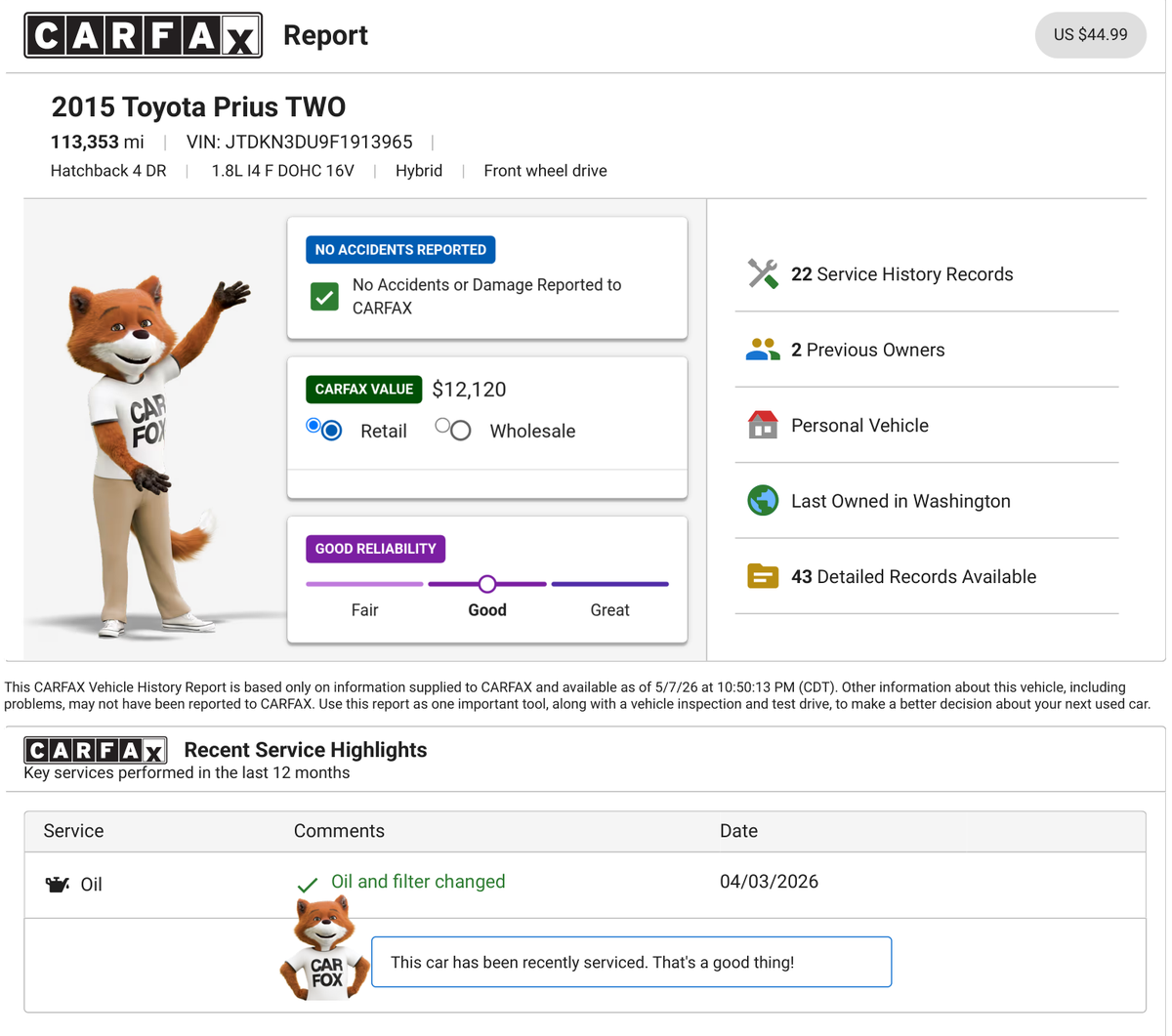Click the 2015 Toyota Prius TWO title
This screenshot has height=1036, width=1172.
(x=198, y=106)
